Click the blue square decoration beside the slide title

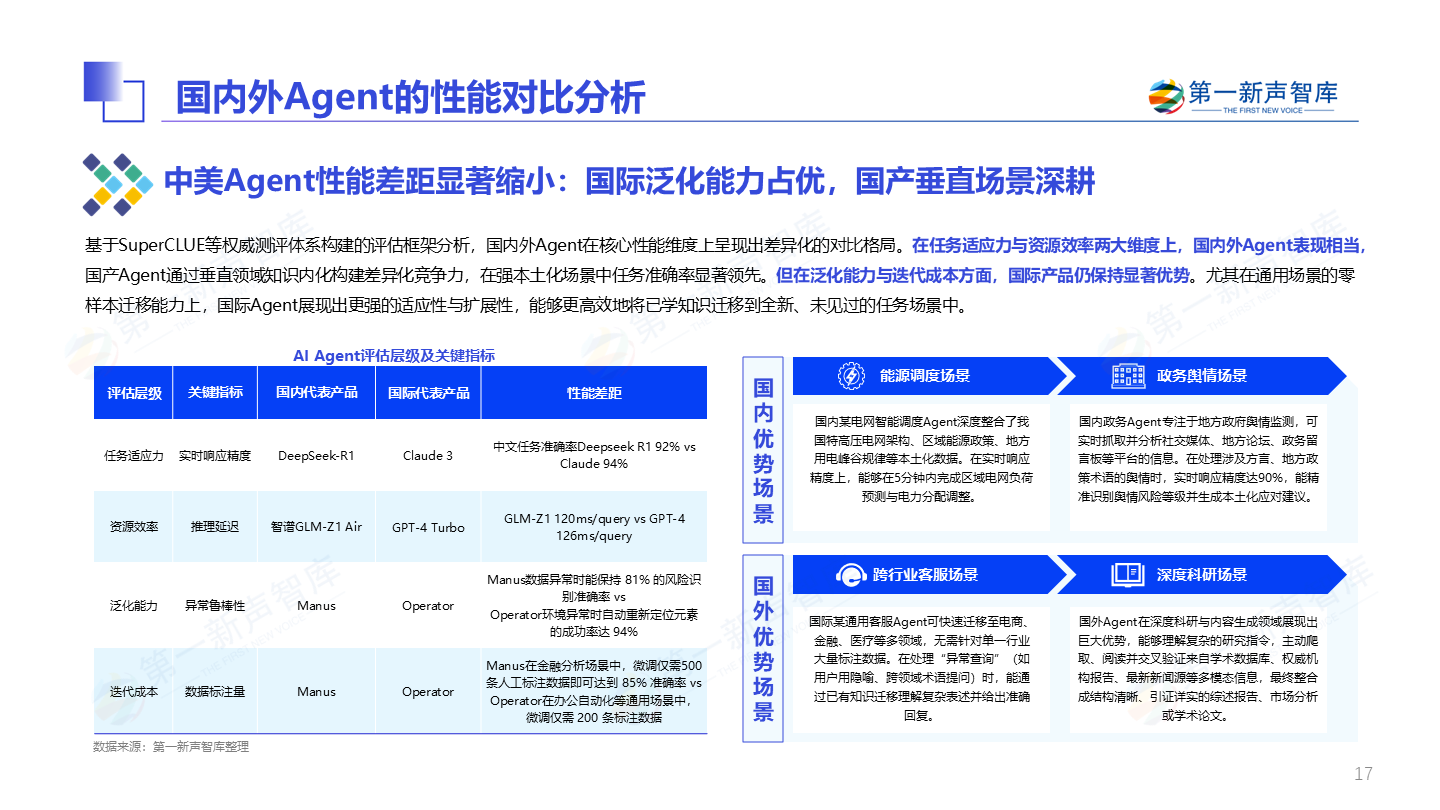click(104, 82)
